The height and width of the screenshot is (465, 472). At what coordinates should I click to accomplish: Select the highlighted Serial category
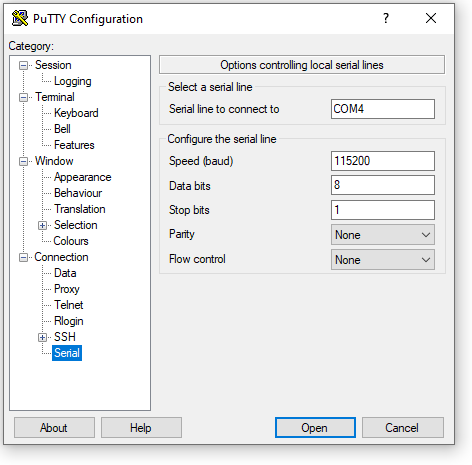coord(67,353)
